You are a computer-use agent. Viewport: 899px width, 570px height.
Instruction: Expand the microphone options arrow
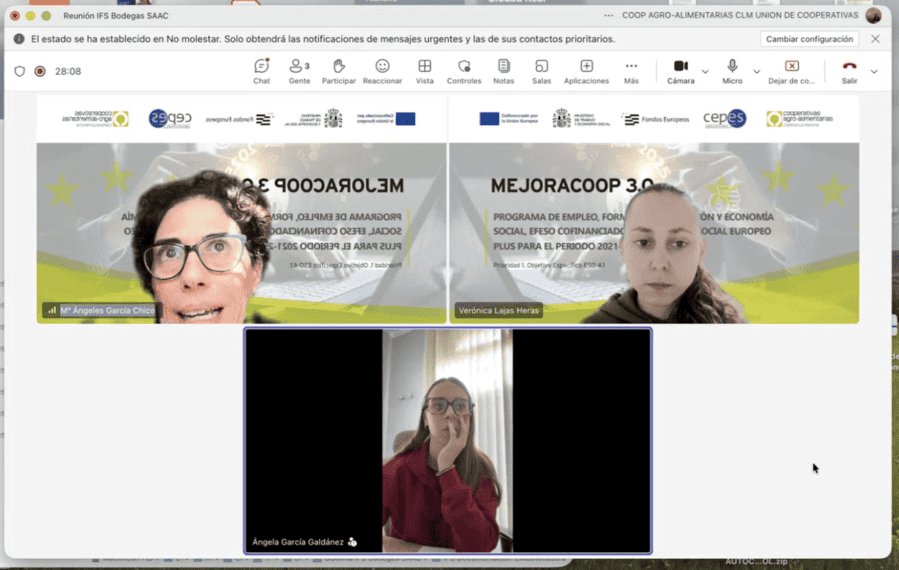756,72
